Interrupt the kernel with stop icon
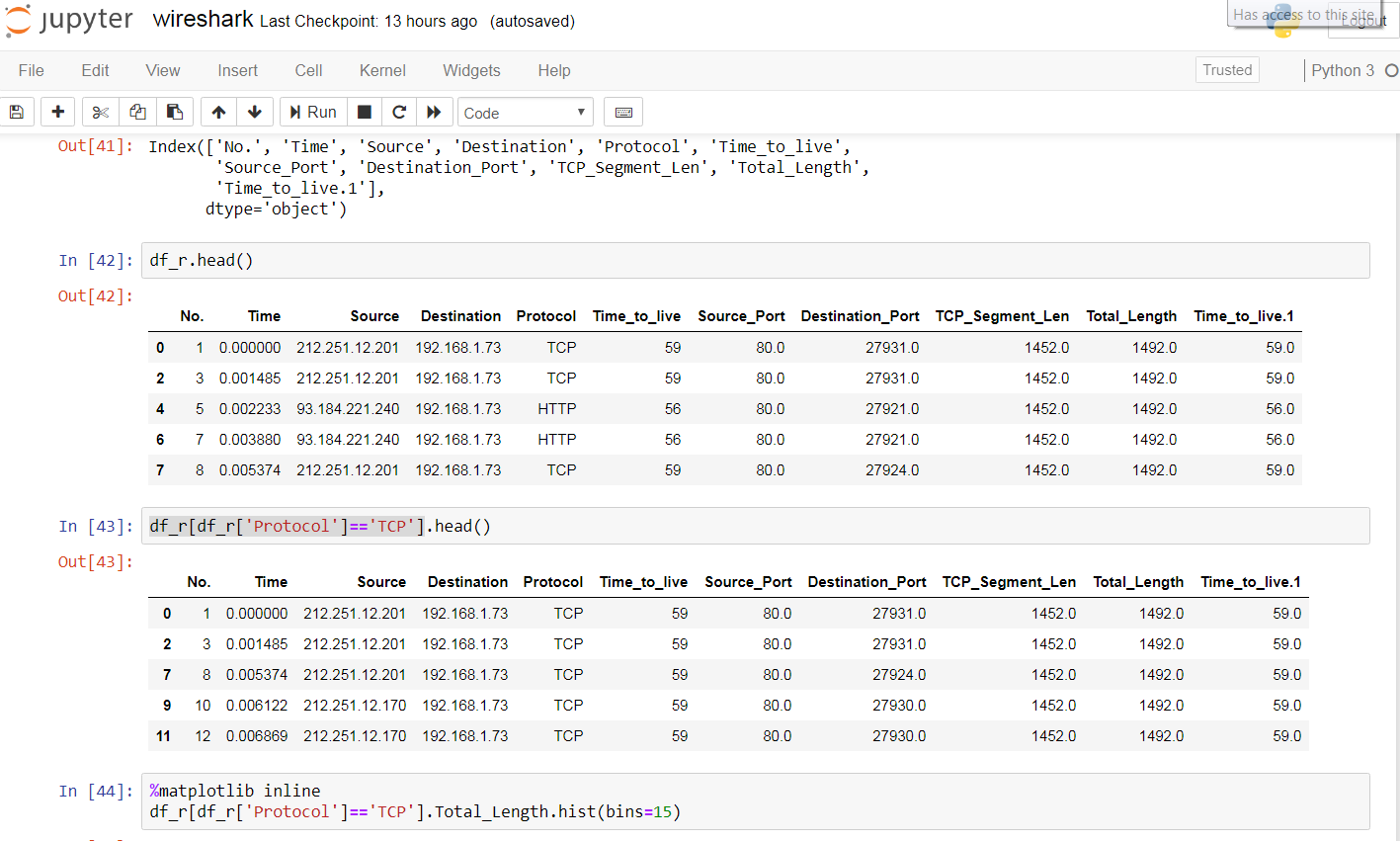The width and height of the screenshot is (1400, 841). 364,112
